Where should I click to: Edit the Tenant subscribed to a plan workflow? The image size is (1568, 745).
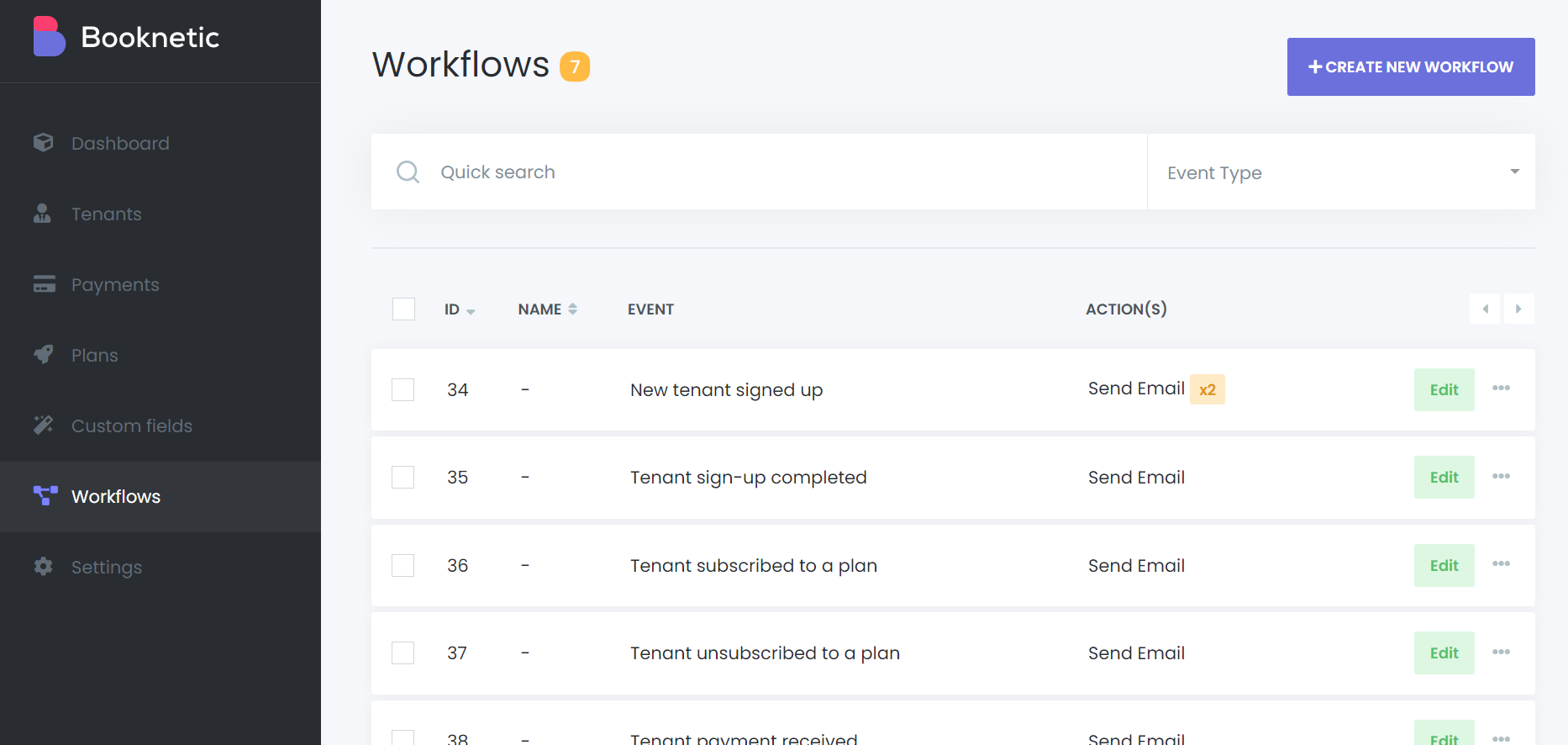click(x=1444, y=566)
